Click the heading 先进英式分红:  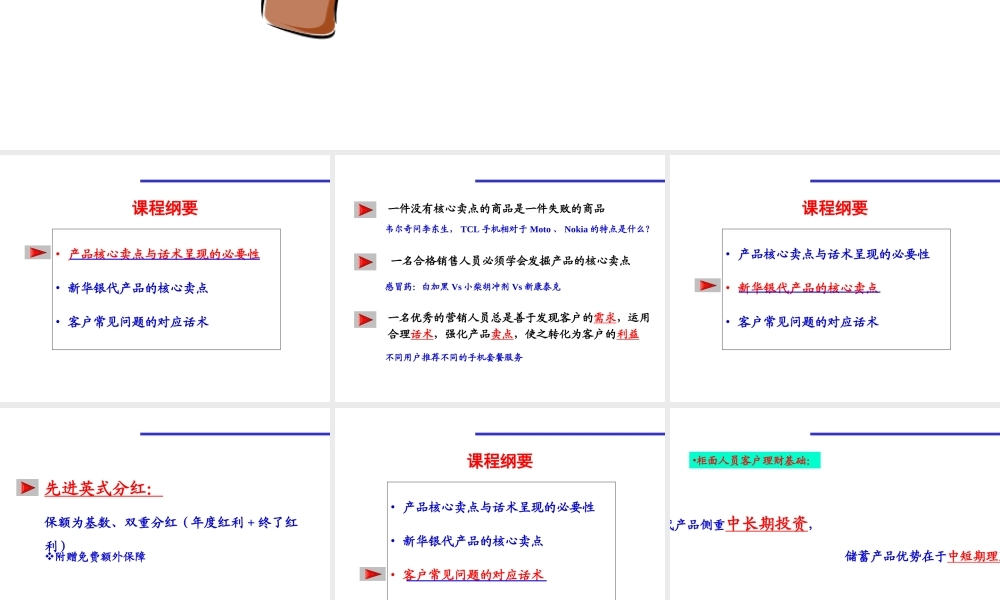[103, 488]
